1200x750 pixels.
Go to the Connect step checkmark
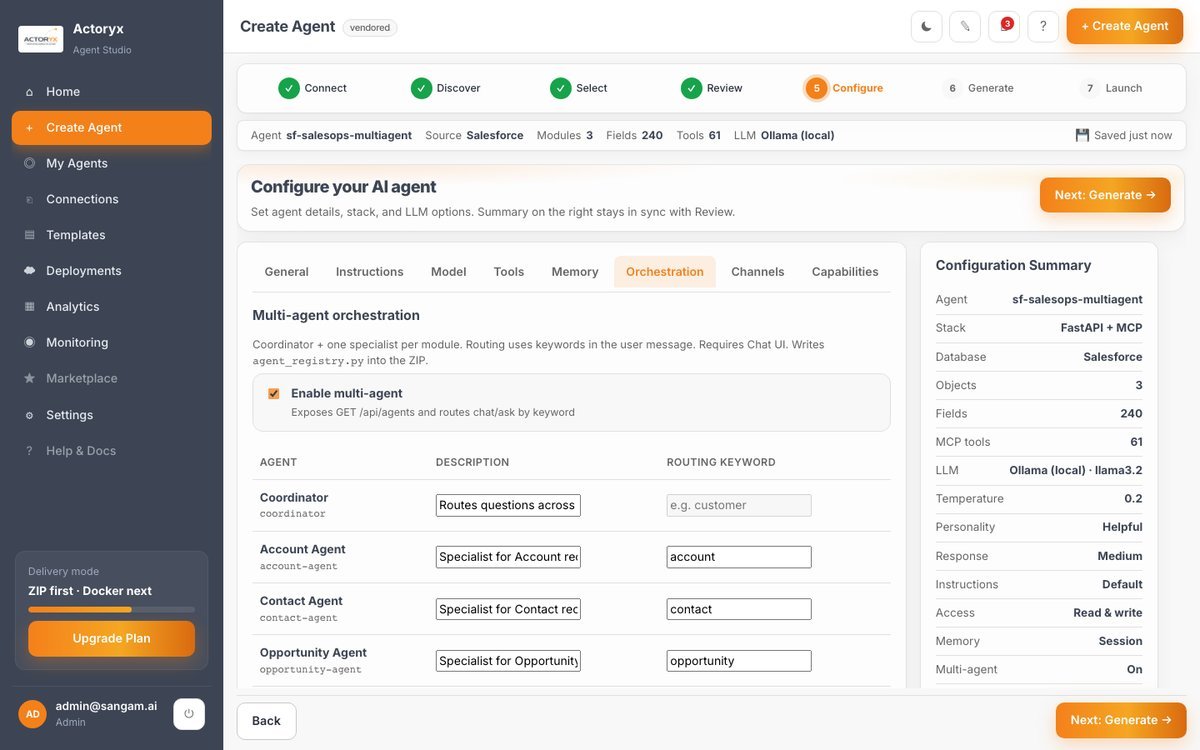coord(289,88)
